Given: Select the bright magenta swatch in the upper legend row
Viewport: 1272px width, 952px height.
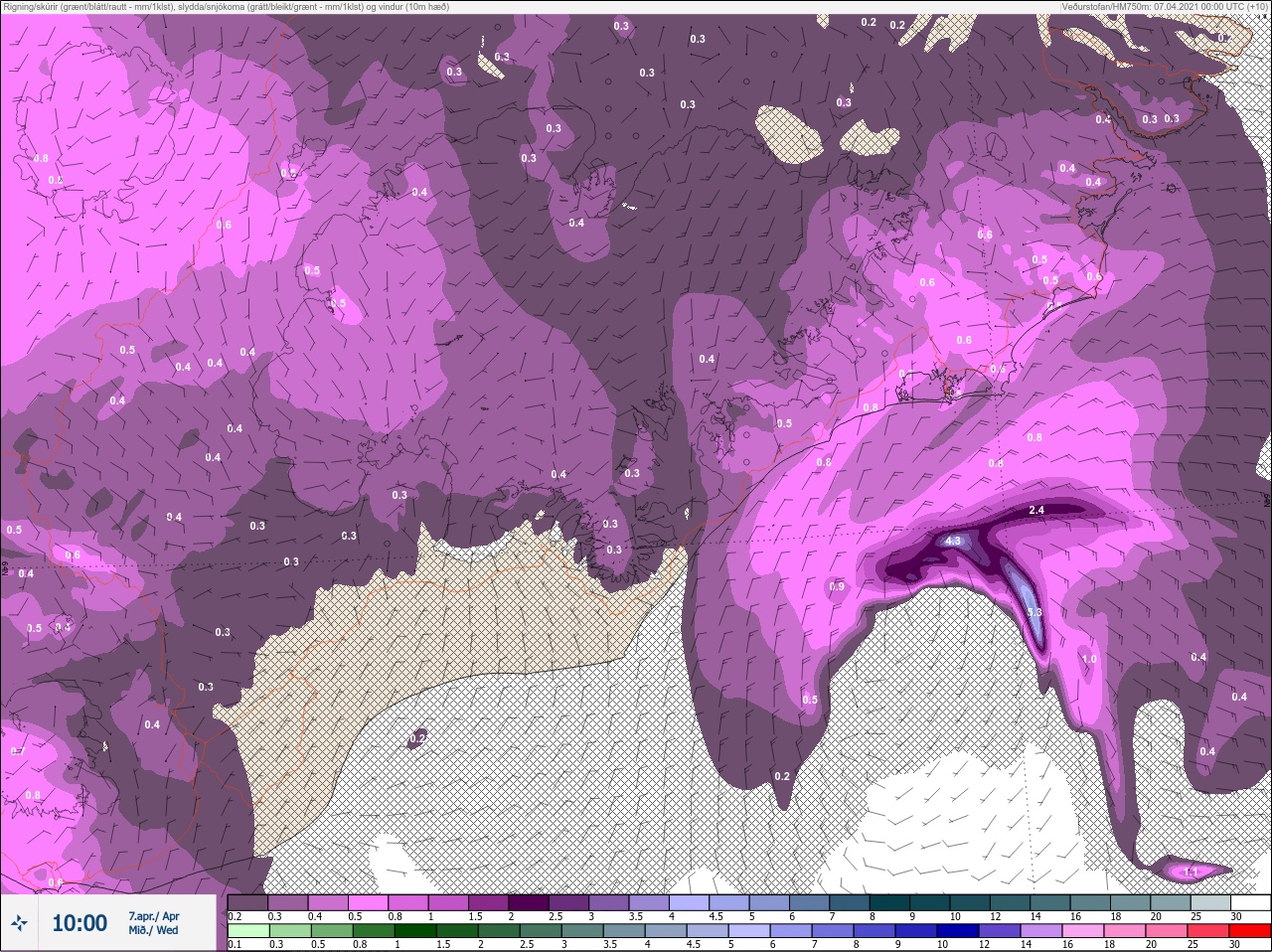Looking at the screenshot, I should 369,903.
